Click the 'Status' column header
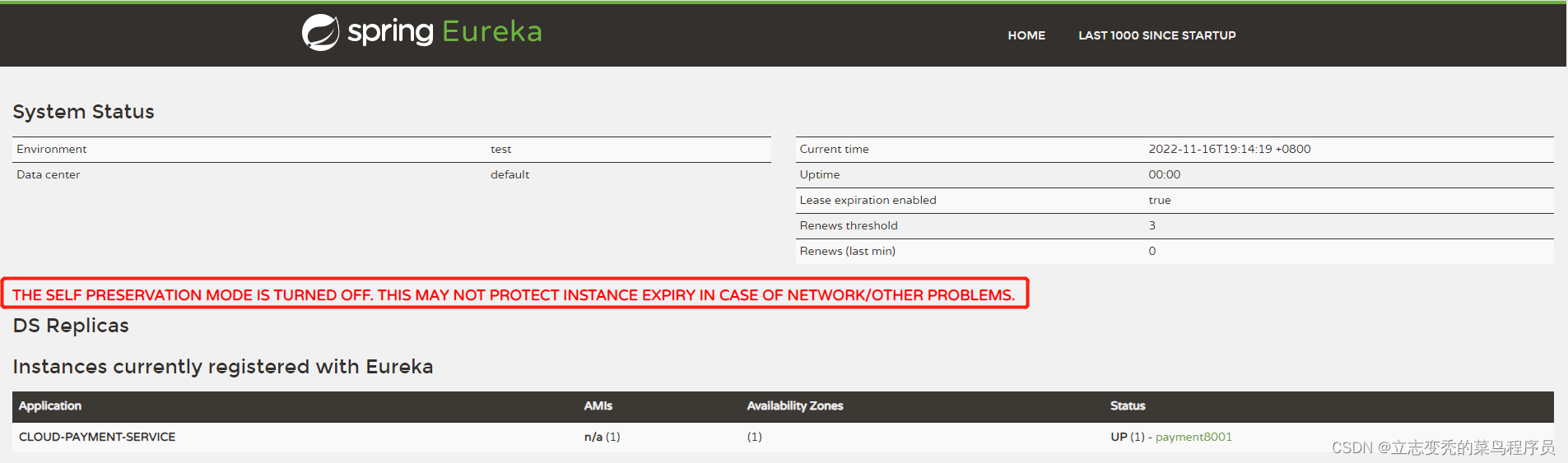Viewport: 1568px width, 463px height. pyautogui.click(x=1127, y=405)
